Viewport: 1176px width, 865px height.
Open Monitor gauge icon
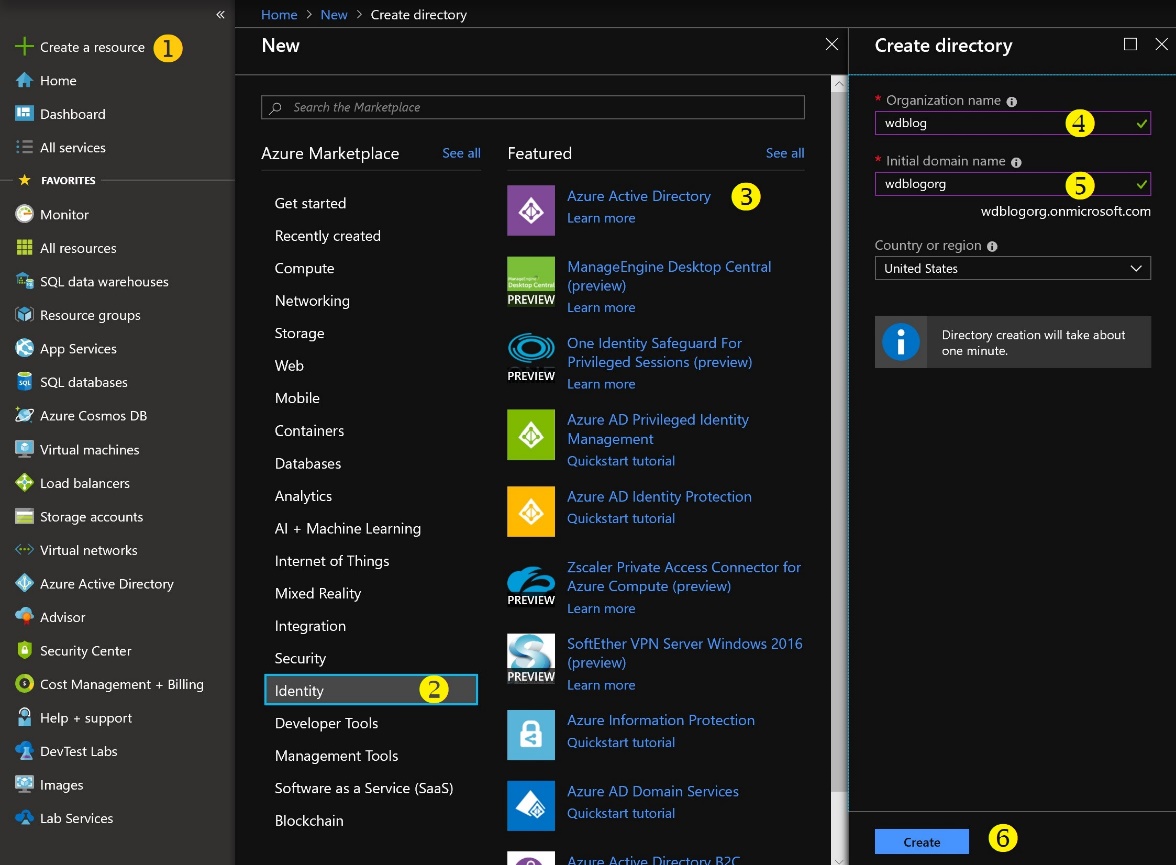(24, 214)
